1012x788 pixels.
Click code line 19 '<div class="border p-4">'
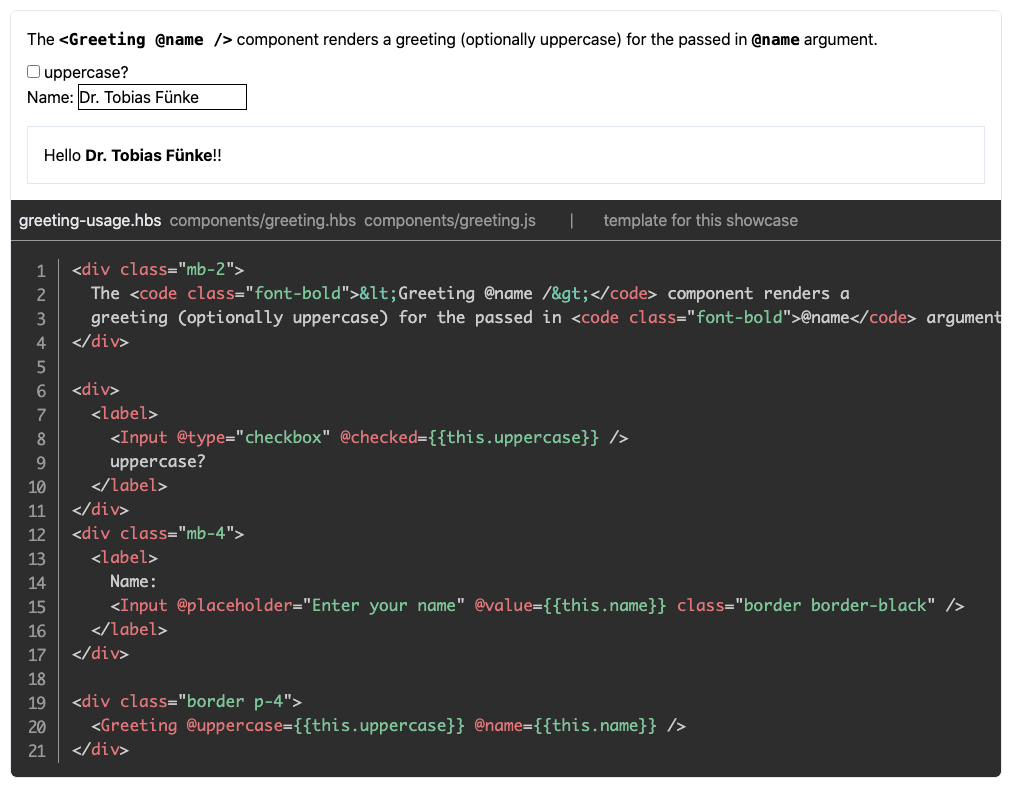187,702
